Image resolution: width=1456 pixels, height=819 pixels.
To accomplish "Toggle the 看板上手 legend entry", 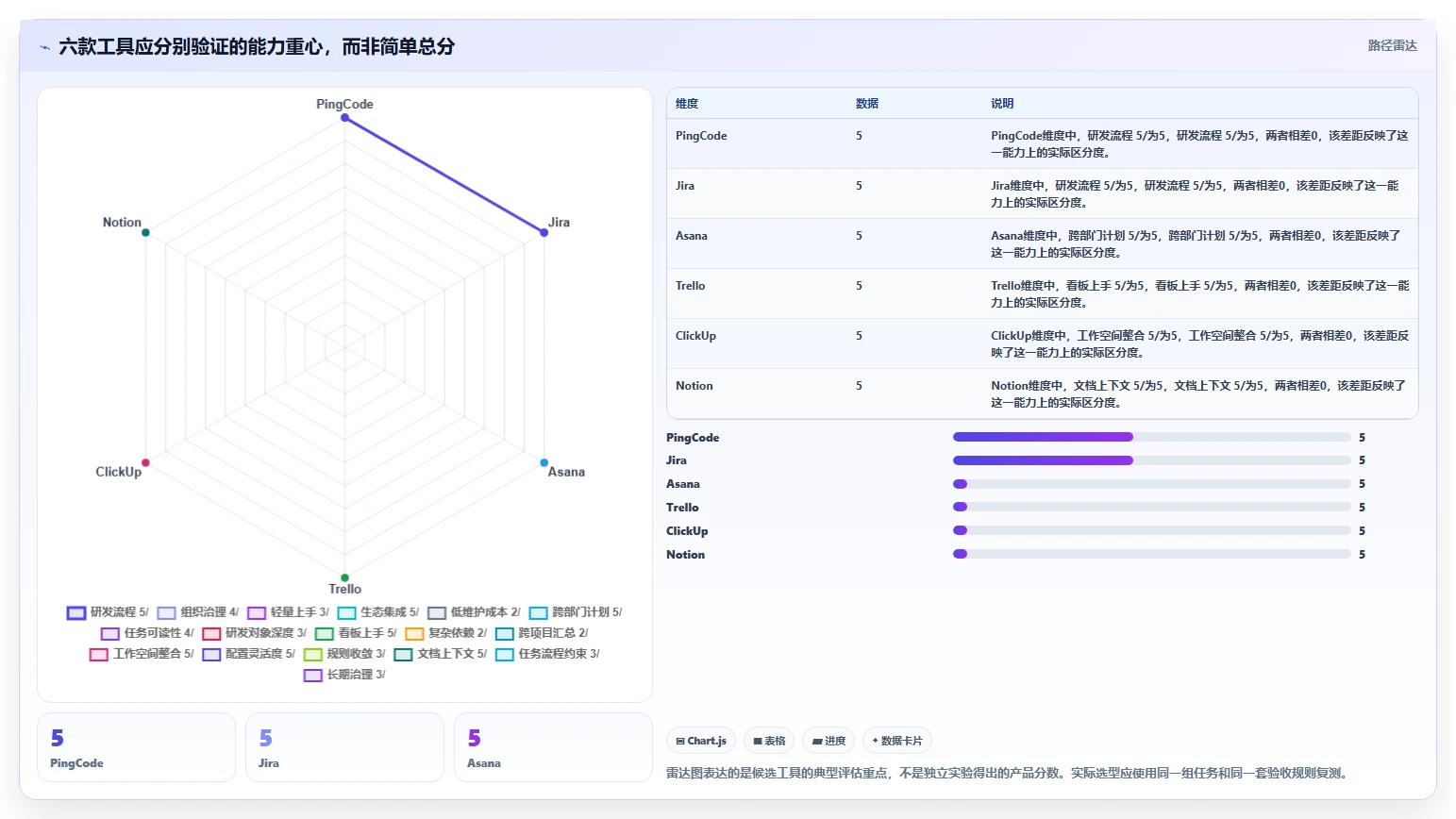I will point(356,633).
